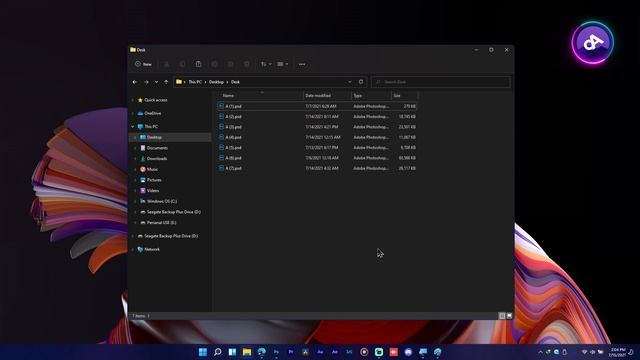Select Desktop in the address breadcrumb
The image size is (640, 360).
[216, 82]
